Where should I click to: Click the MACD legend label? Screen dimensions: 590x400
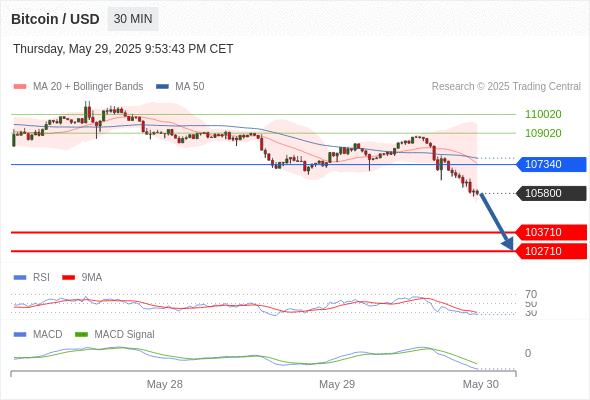pyautogui.click(x=47, y=335)
